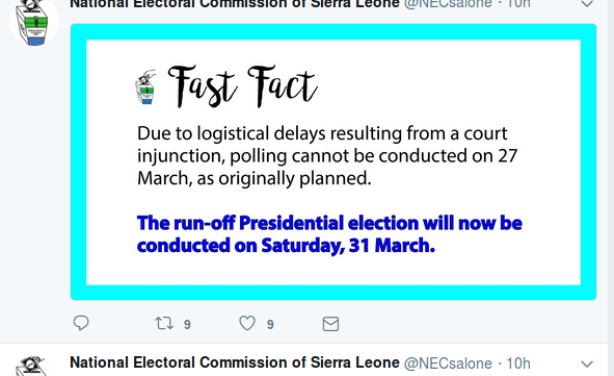This screenshot has width=614, height=376.
Task: Expand top tweet's chevron options menu
Action: (587, 4)
